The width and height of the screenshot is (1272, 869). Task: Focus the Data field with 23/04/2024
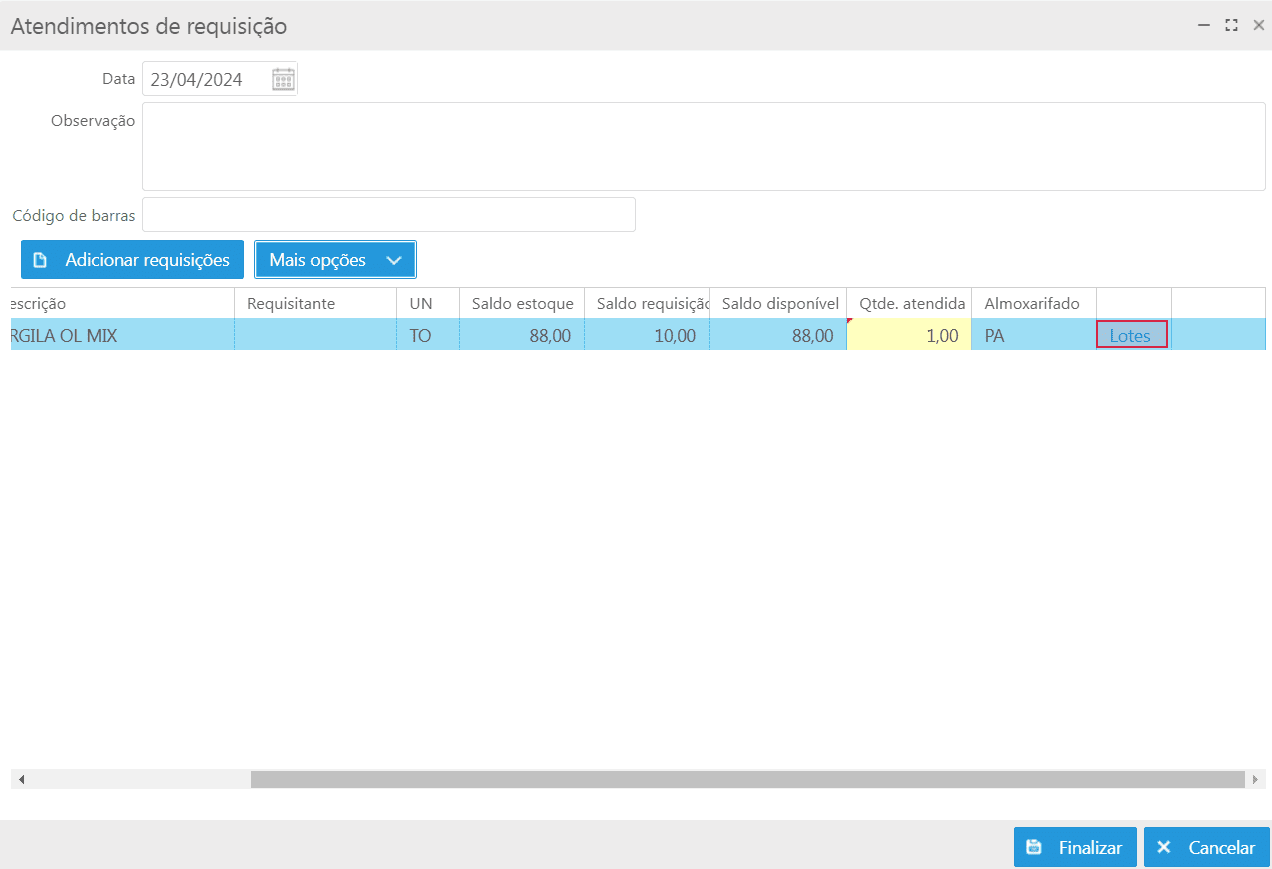point(206,80)
